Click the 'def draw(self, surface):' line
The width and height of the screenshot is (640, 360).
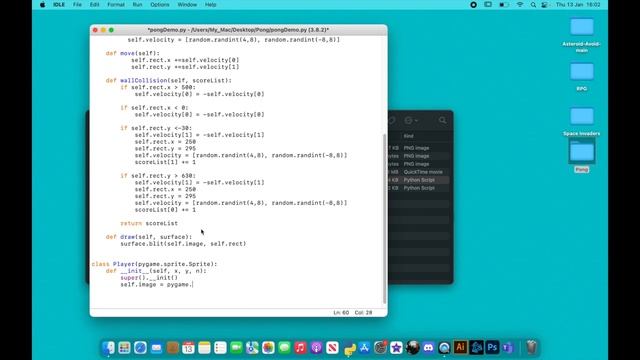click(149, 237)
